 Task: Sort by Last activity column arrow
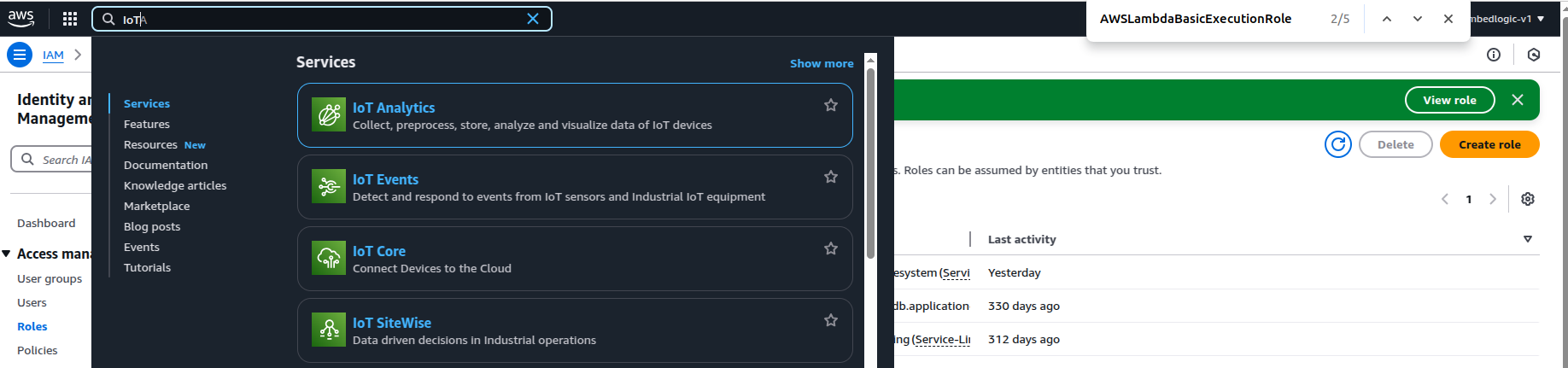point(1528,239)
